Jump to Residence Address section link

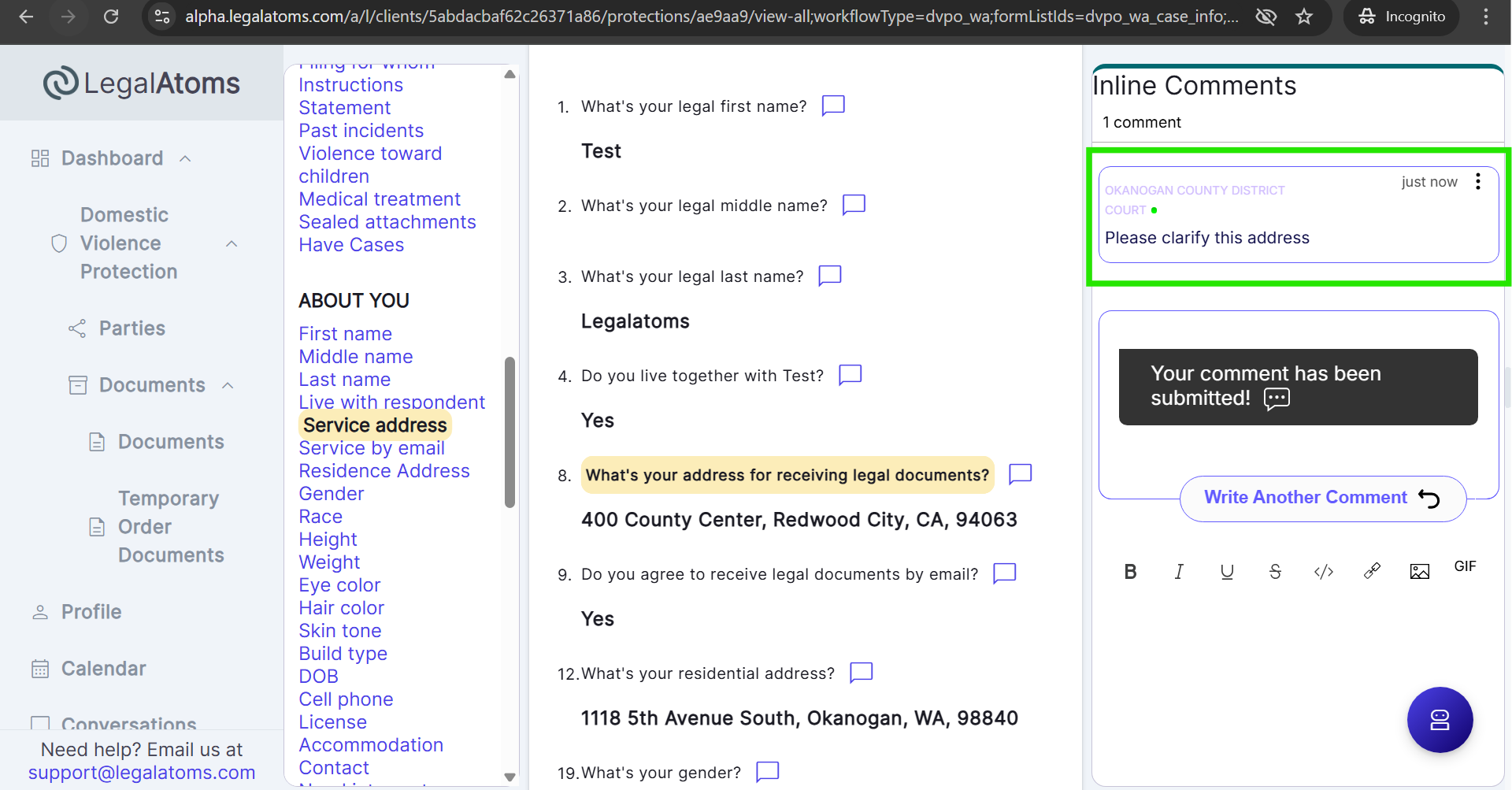(x=384, y=471)
